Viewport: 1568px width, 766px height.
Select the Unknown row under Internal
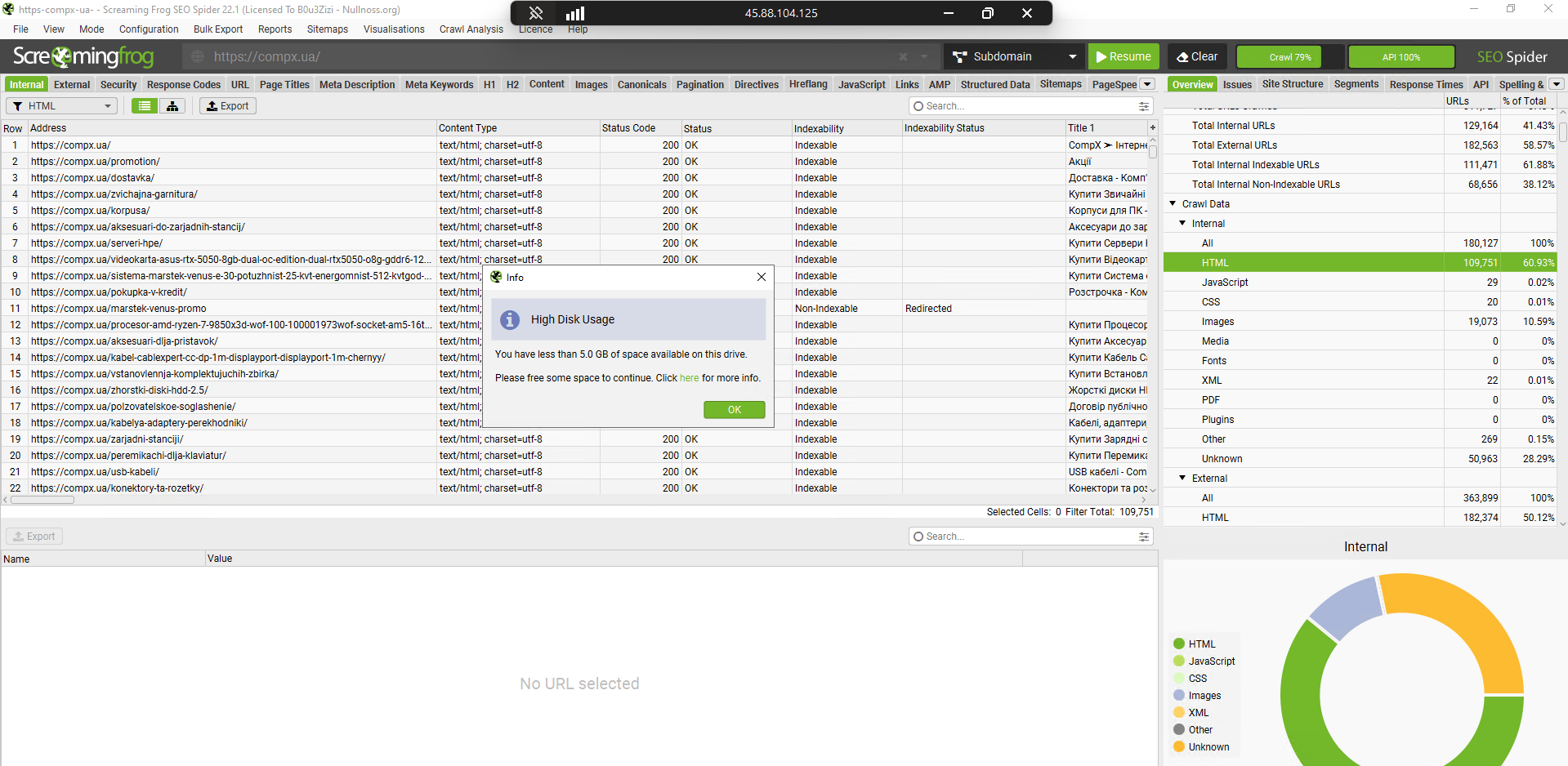[1360, 459]
